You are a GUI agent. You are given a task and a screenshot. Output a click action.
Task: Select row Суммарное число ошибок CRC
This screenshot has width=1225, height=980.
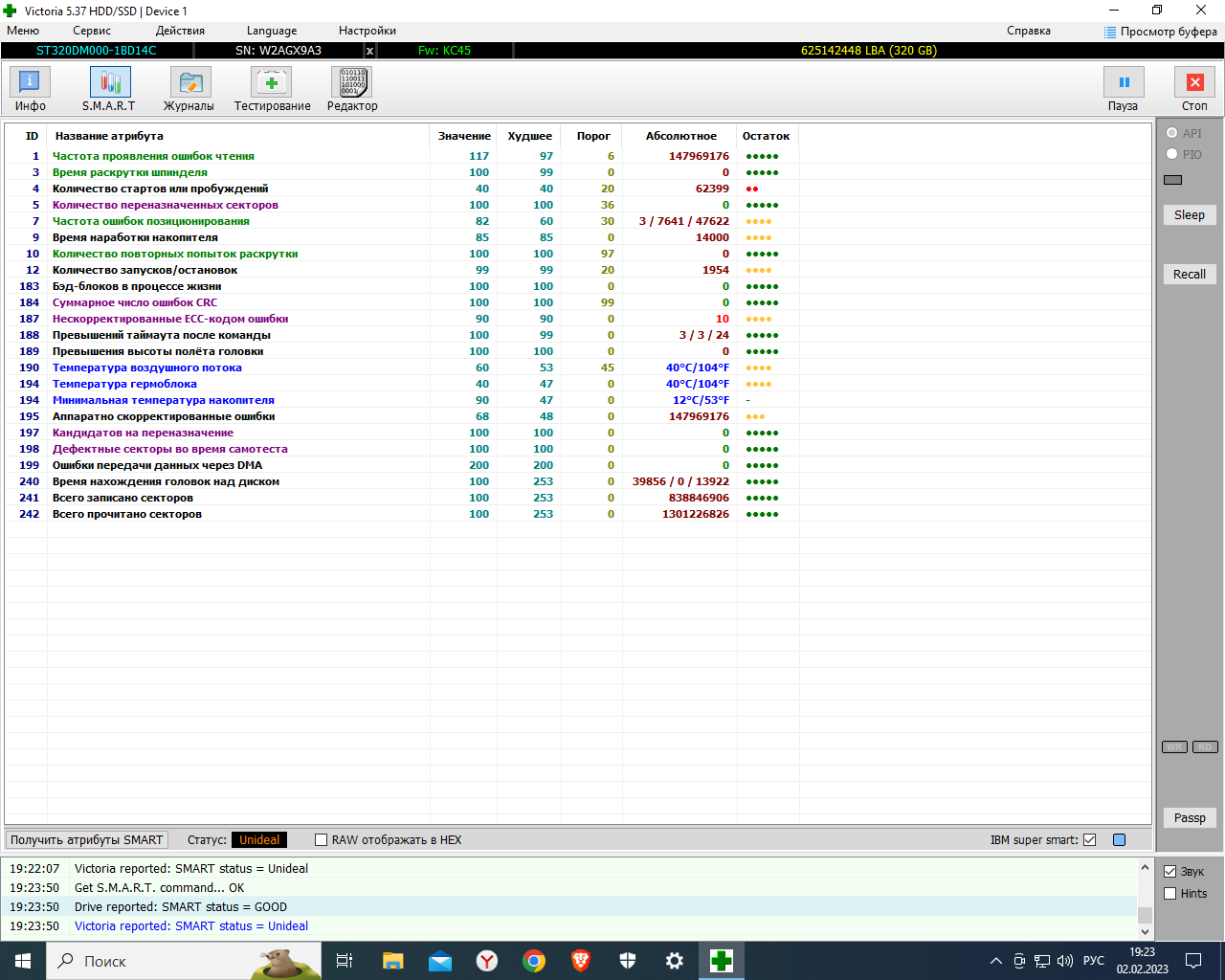(578, 302)
